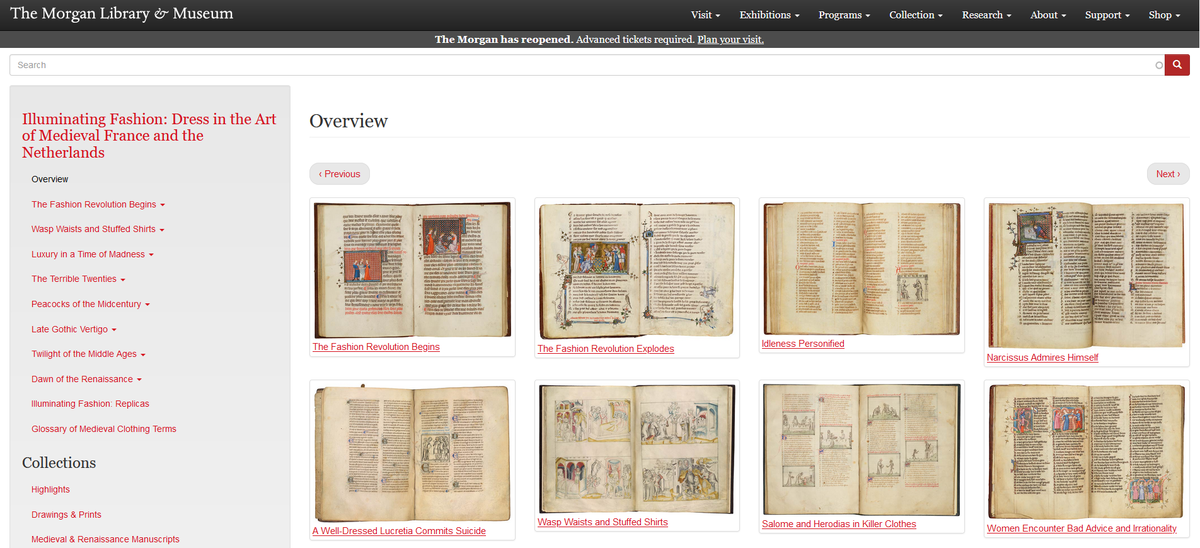Open Glossary of Medieval Clothing Terms
This screenshot has width=1200, height=548.
pyautogui.click(x=104, y=429)
